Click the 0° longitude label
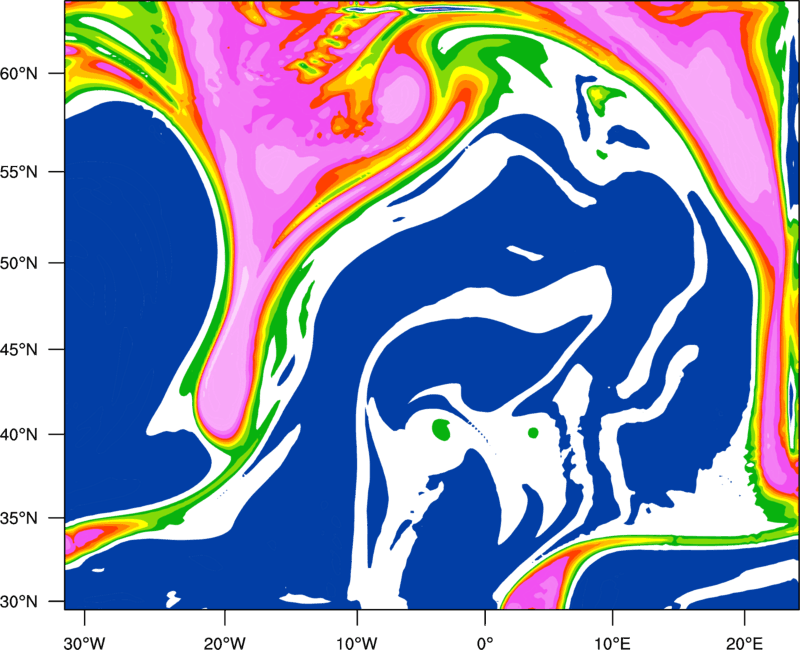 tap(485, 642)
